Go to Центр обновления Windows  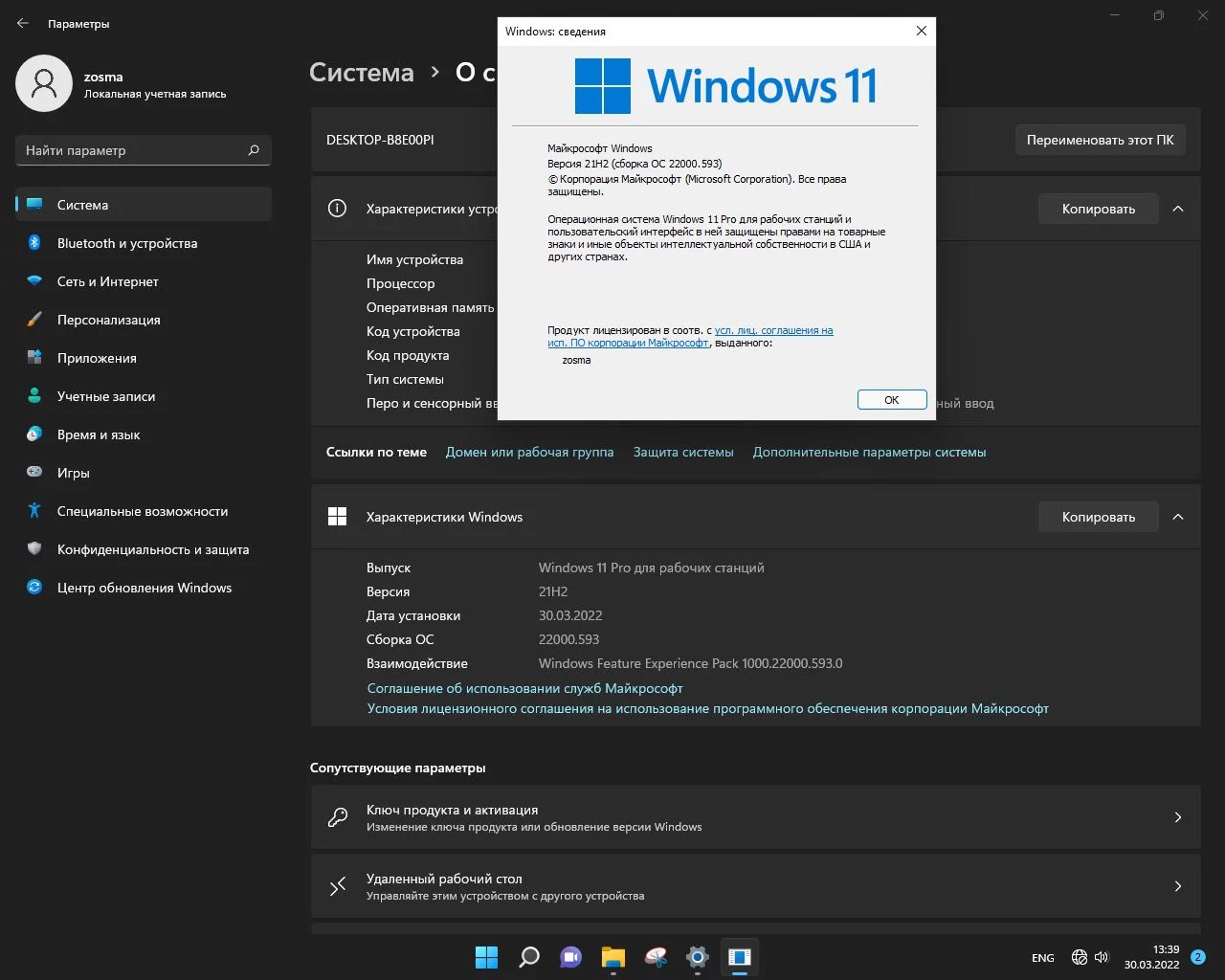click(x=144, y=588)
